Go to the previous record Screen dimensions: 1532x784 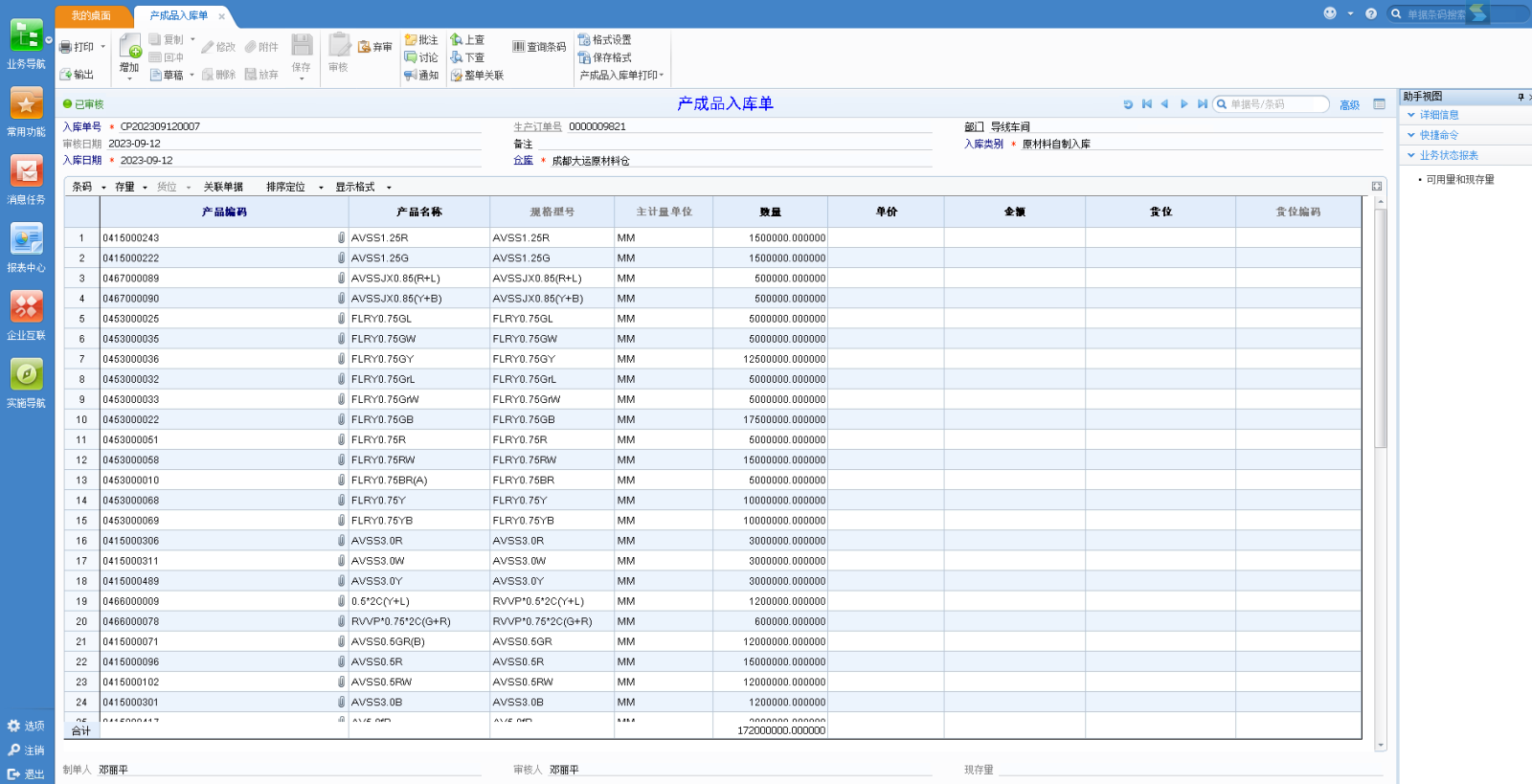pos(1164,104)
